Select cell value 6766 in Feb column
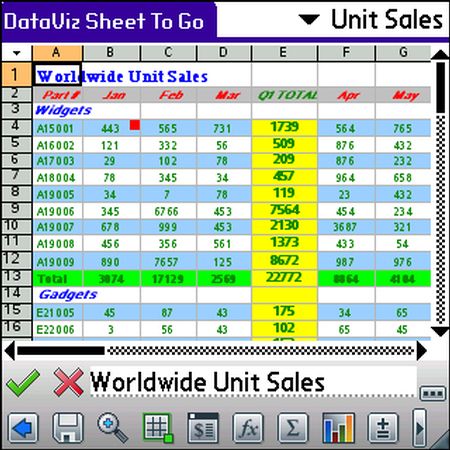Image resolution: width=450 pixels, height=450 pixels. [x=169, y=211]
